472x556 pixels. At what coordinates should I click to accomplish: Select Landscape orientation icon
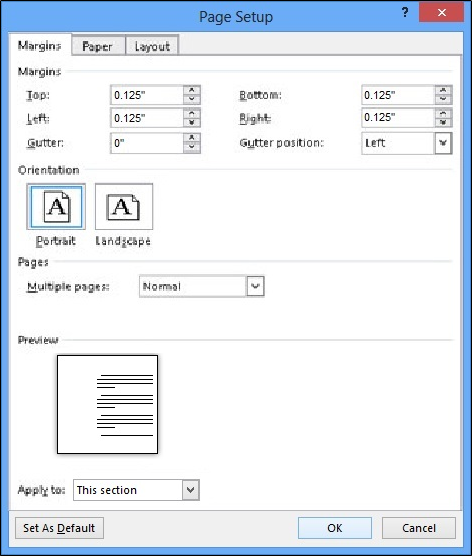click(x=124, y=207)
